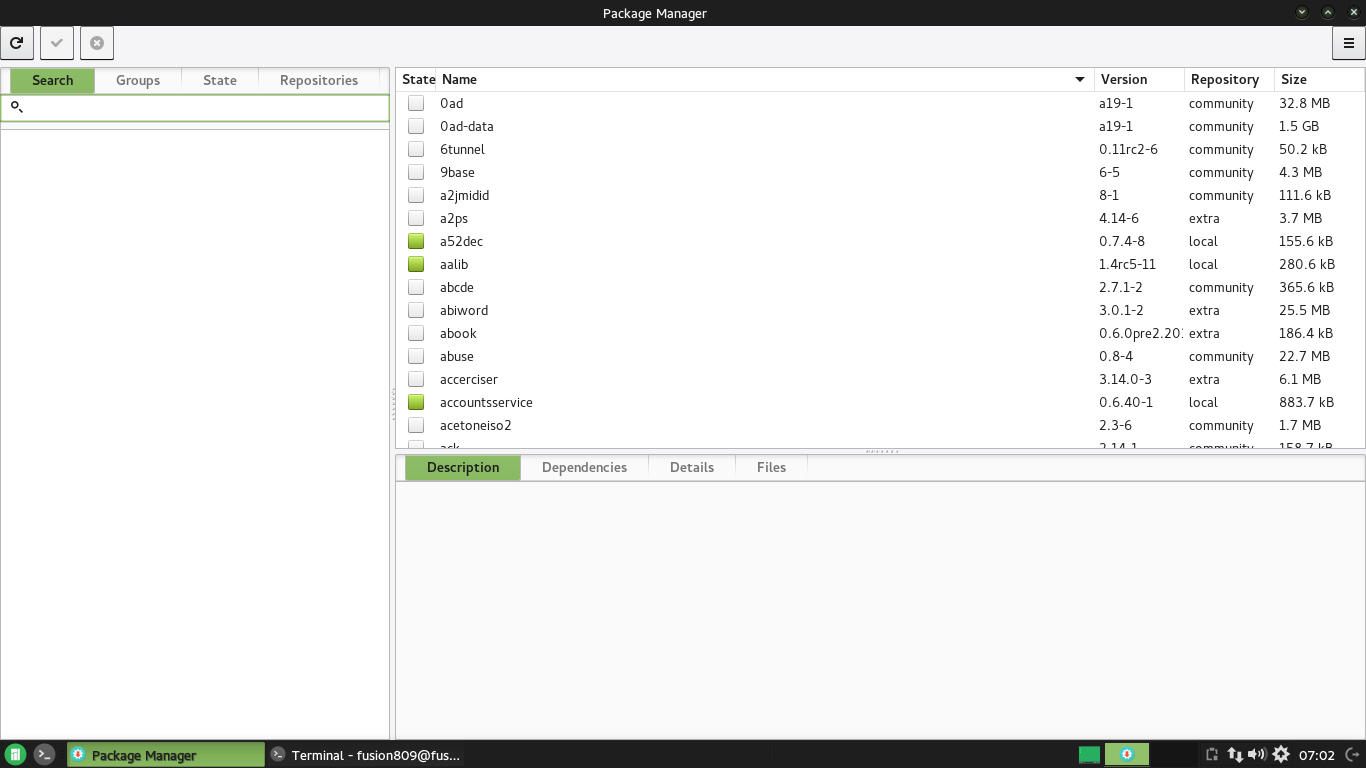This screenshot has width=1366, height=768.
Task: Select the abcde package name
Action: (456, 287)
